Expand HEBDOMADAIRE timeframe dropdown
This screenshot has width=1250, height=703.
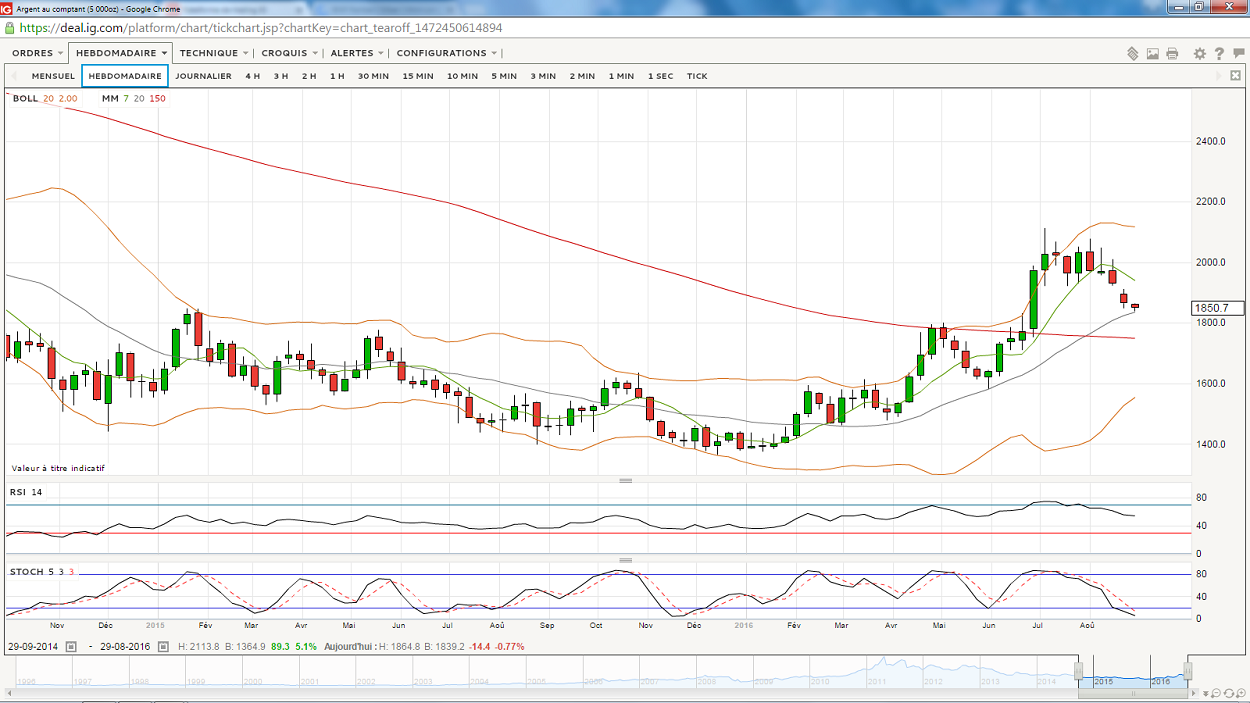[121, 53]
